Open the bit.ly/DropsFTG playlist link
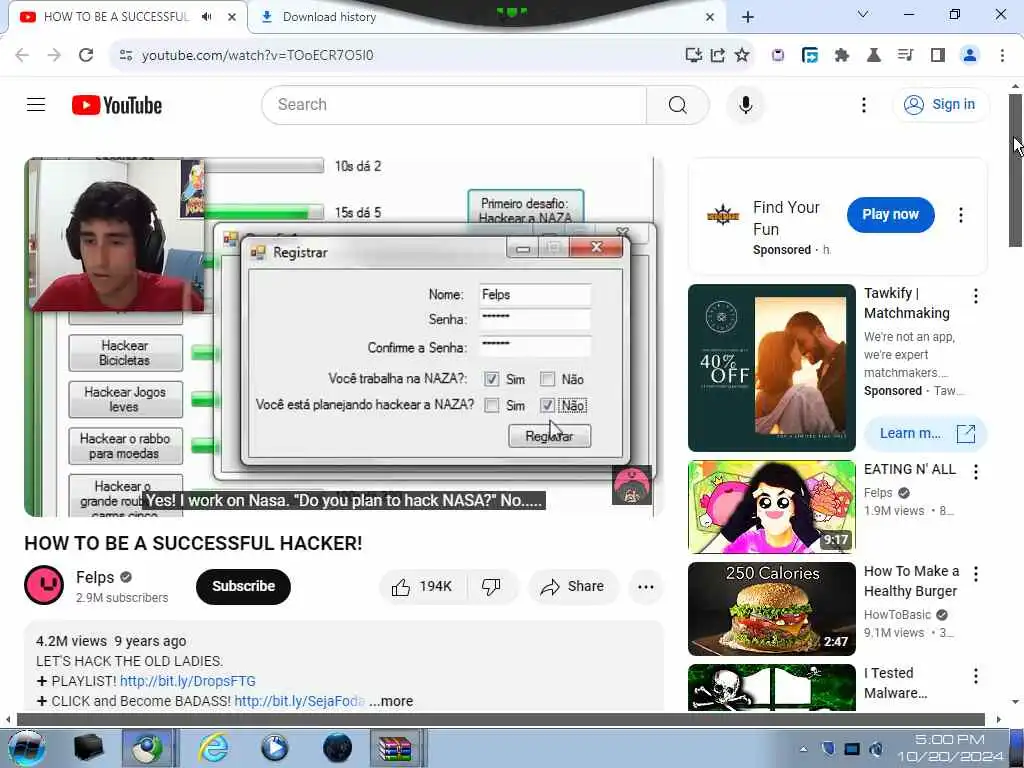 pos(187,681)
